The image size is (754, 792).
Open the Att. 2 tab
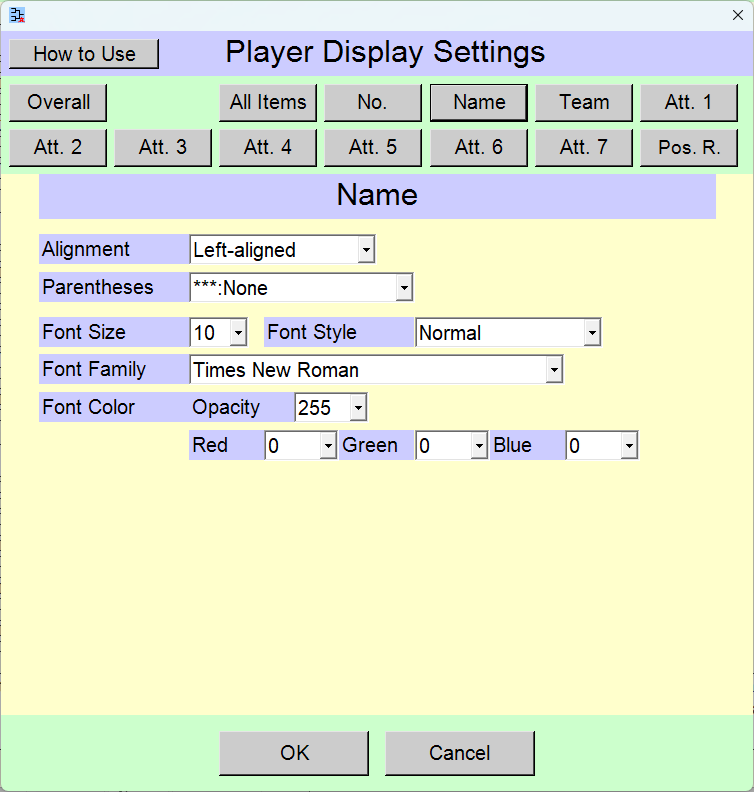point(58,147)
